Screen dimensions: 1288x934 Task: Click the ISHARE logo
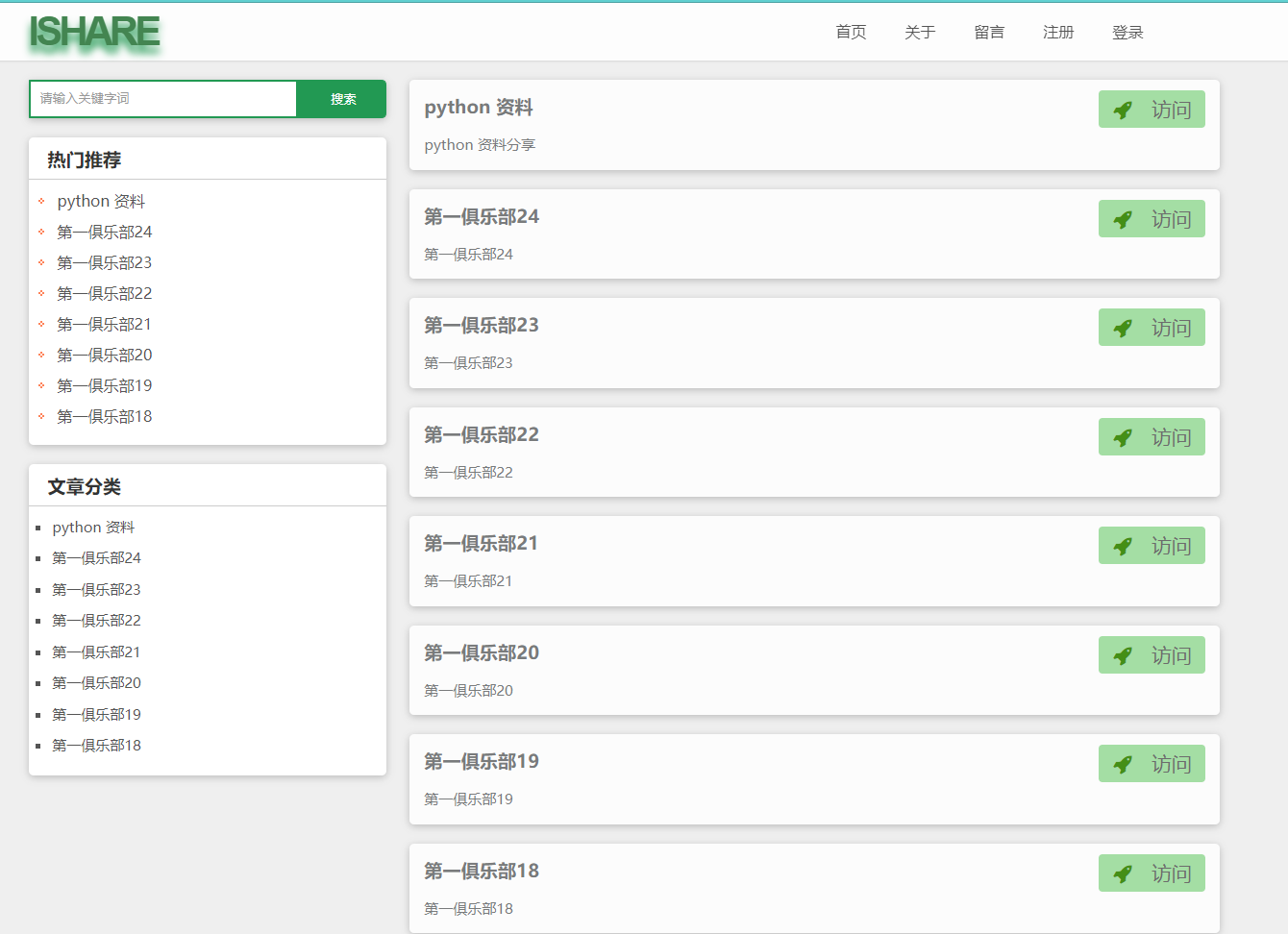tap(94, 32)
